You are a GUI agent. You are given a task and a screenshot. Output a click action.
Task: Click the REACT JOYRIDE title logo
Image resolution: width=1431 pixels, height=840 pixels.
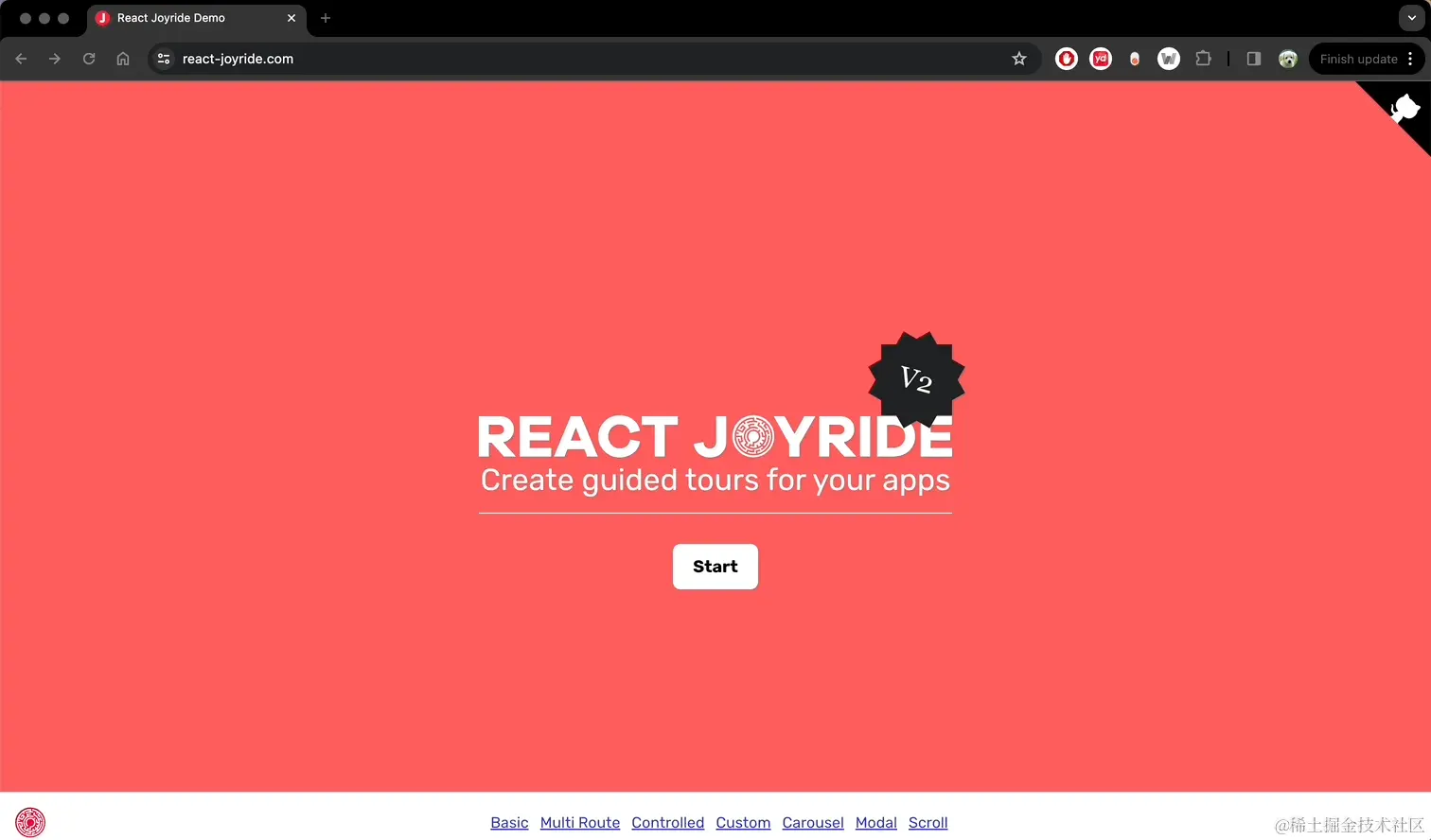[715, 437]
